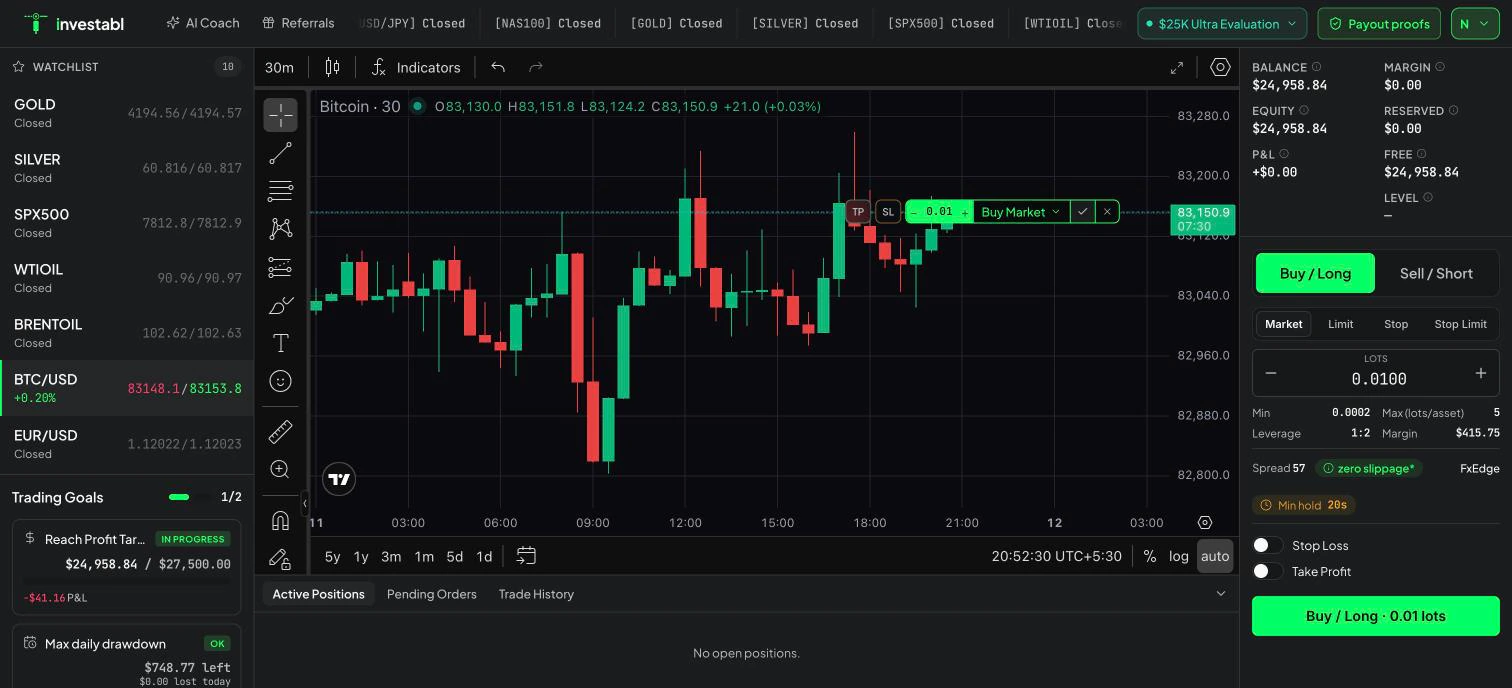
Task: Click the lock drawings pencil icon
Action: [x=280, y=558]
